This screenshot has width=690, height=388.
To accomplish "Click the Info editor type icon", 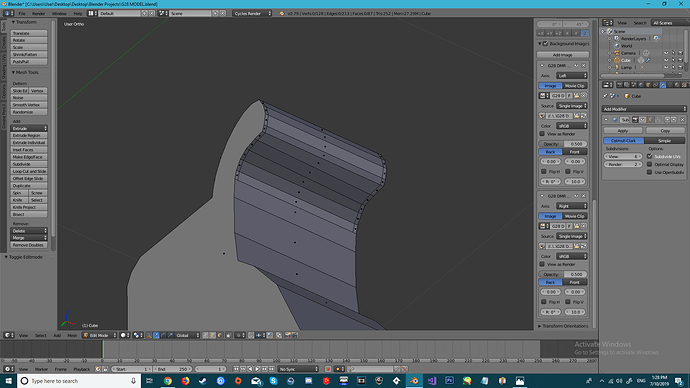I will 9,13.
